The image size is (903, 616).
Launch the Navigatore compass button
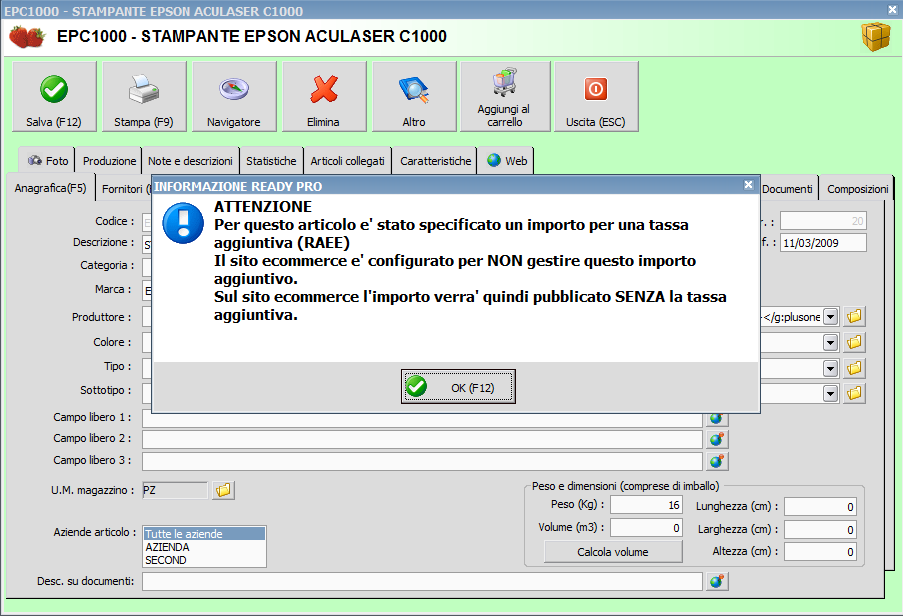click(234, 97)
